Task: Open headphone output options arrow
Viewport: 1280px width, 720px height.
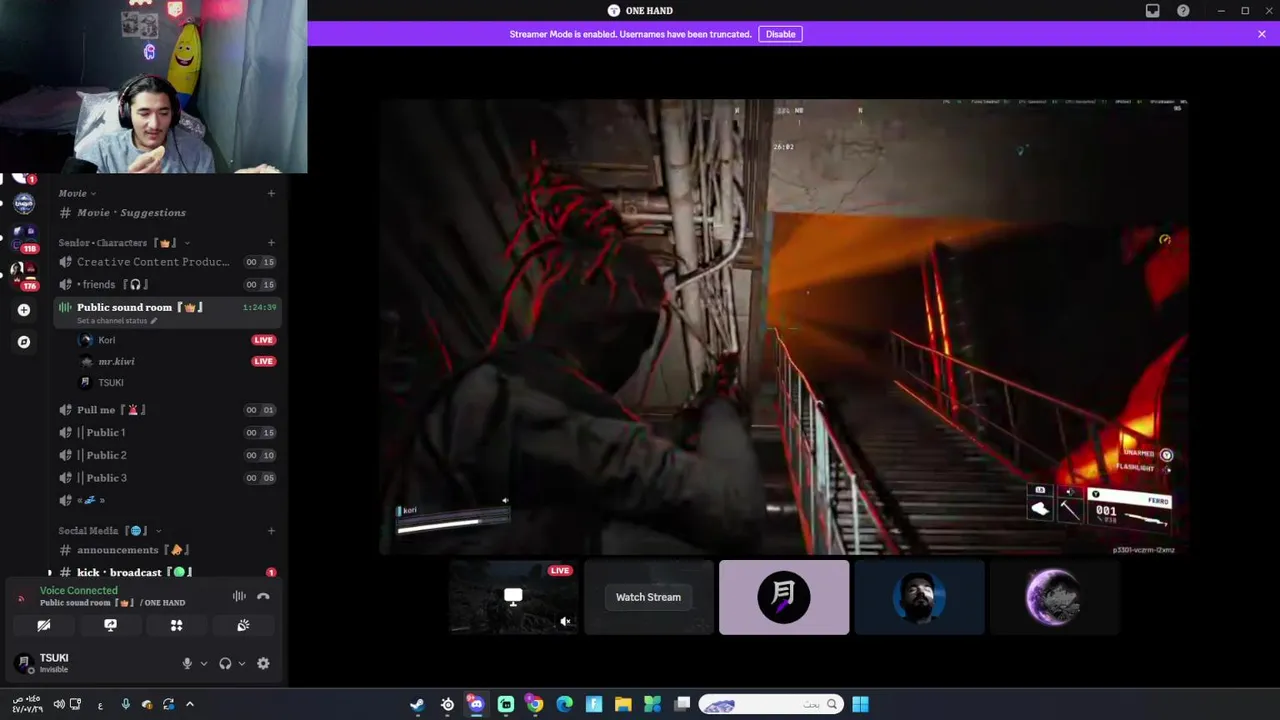Action: [242, 663]
